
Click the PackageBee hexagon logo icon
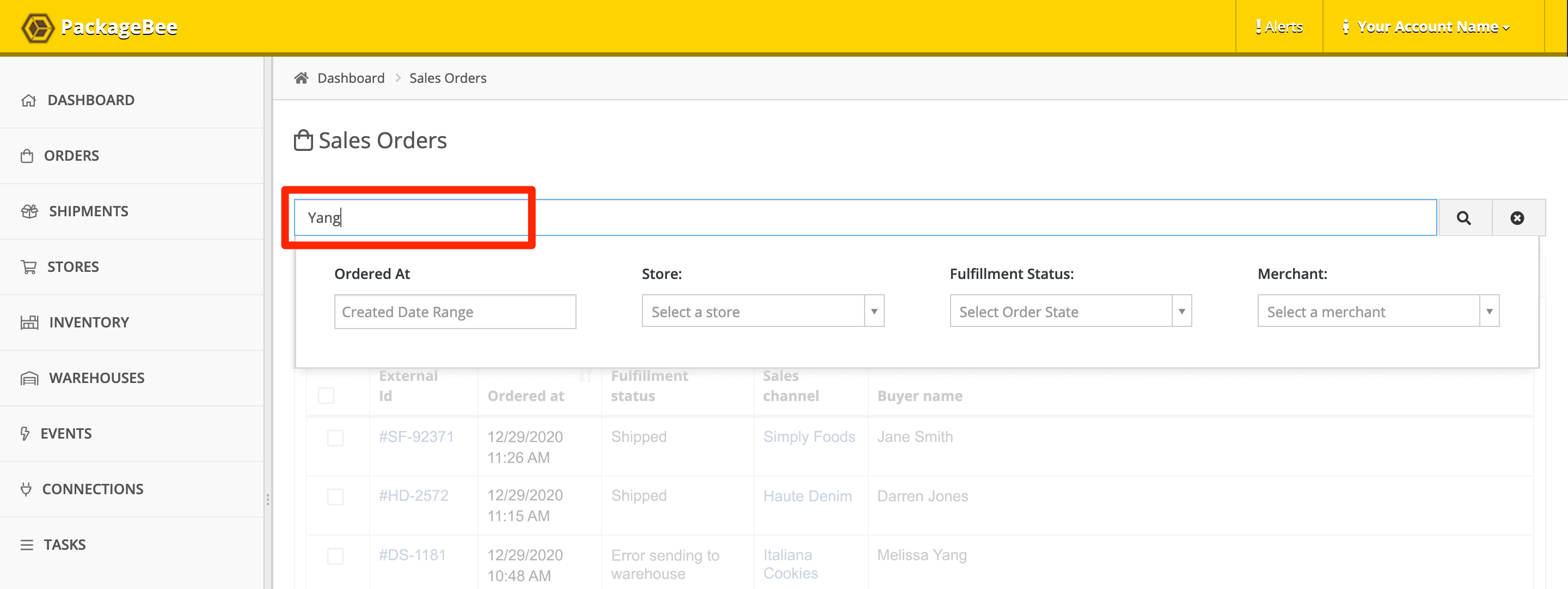click(x=38, y=27)
